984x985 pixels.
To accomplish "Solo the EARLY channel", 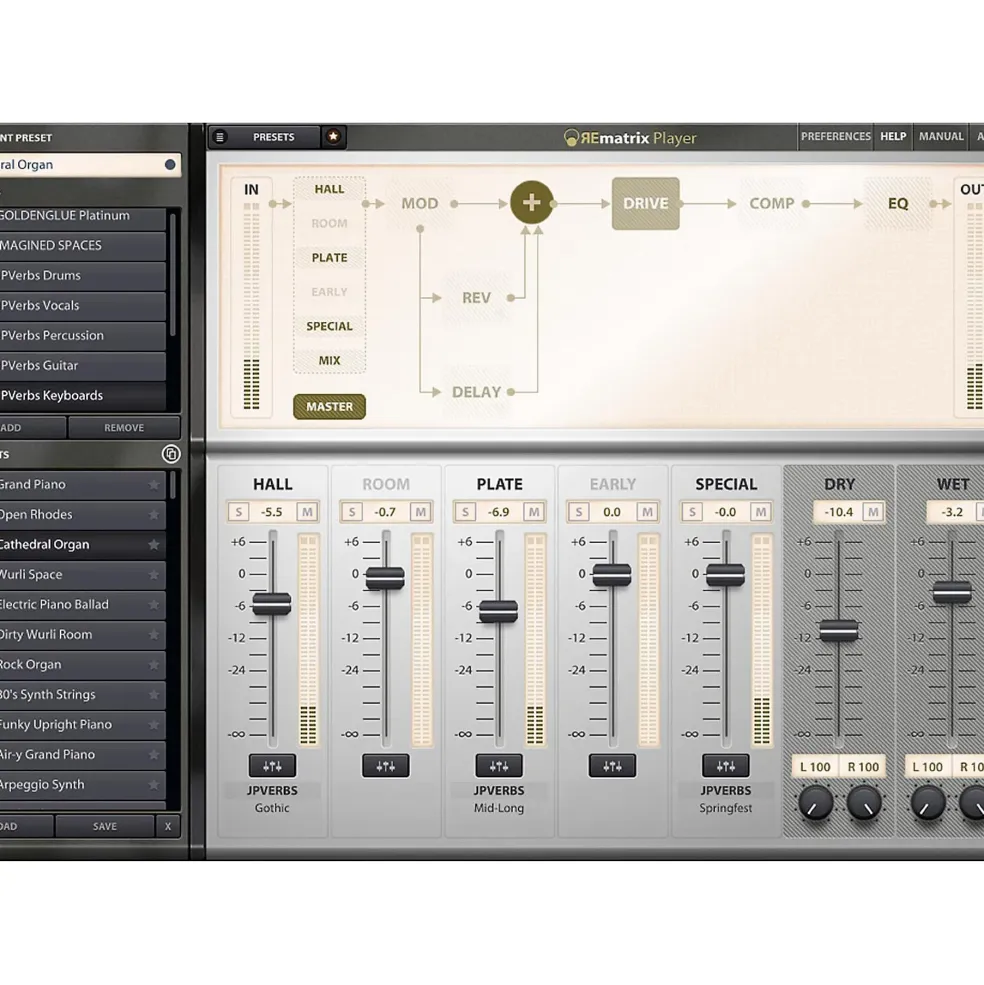I will pos(579,512).
